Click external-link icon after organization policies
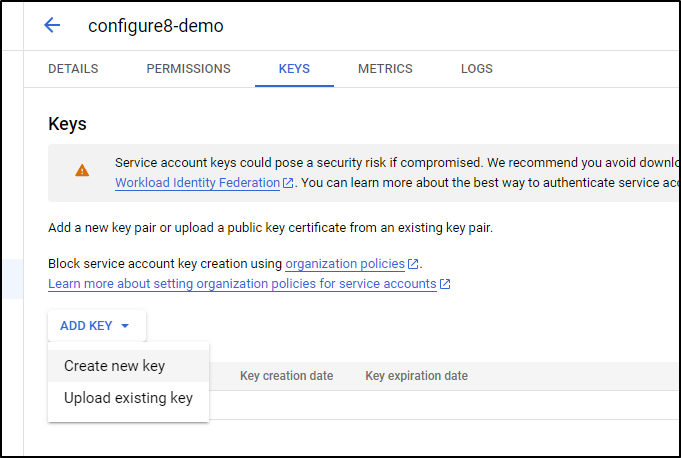 pyautogui.click(x=413, y=264)
